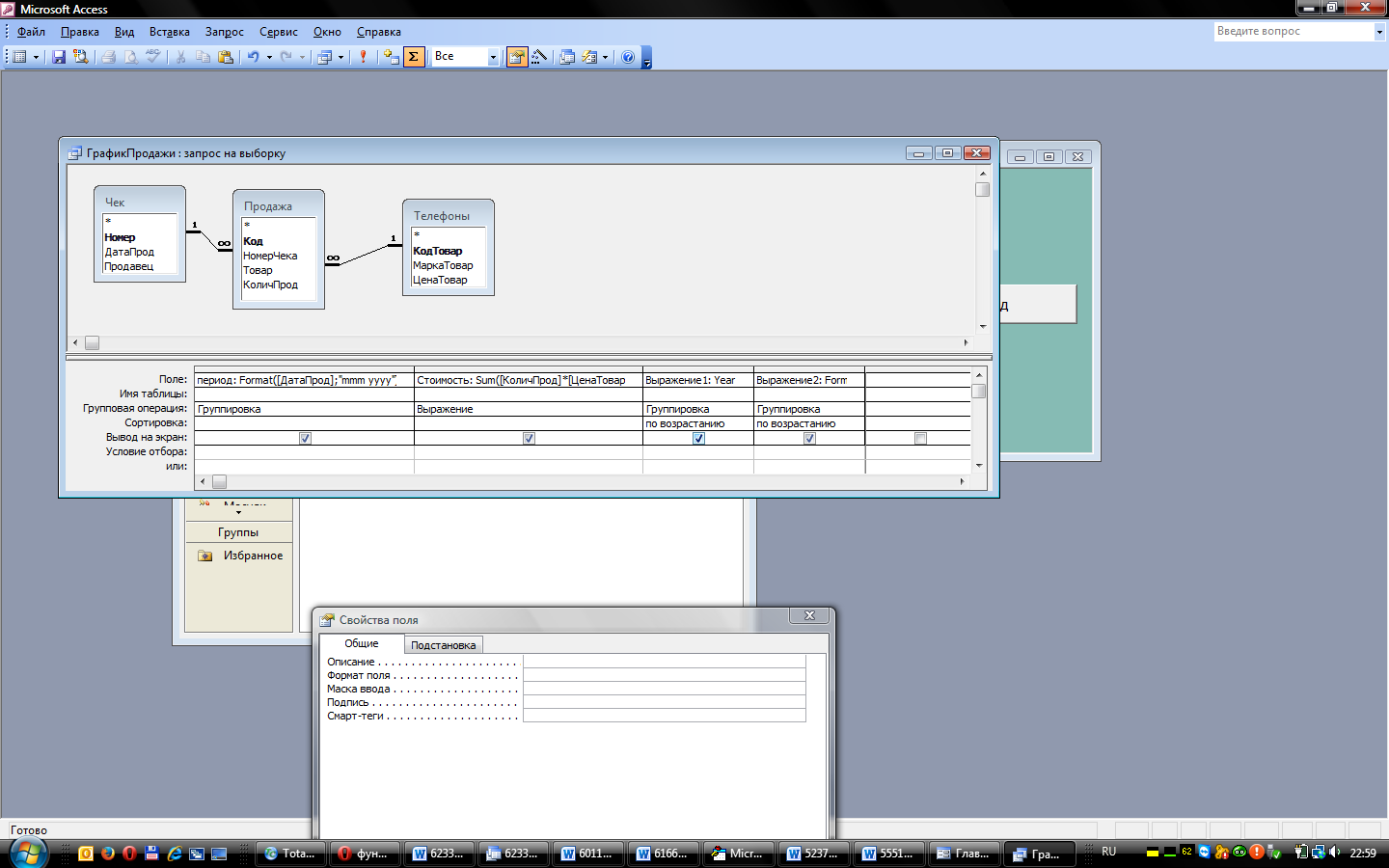Screen dimensions: 1389x868
Task: Enable show checkbox in empty fifth column
Action: tap(920, 438)
